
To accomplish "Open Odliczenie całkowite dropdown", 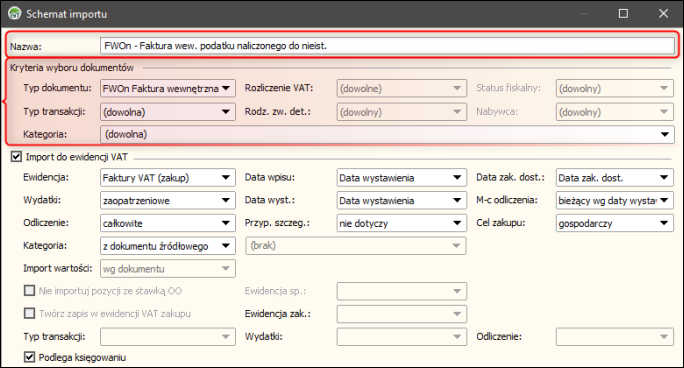I will [168, 223].
